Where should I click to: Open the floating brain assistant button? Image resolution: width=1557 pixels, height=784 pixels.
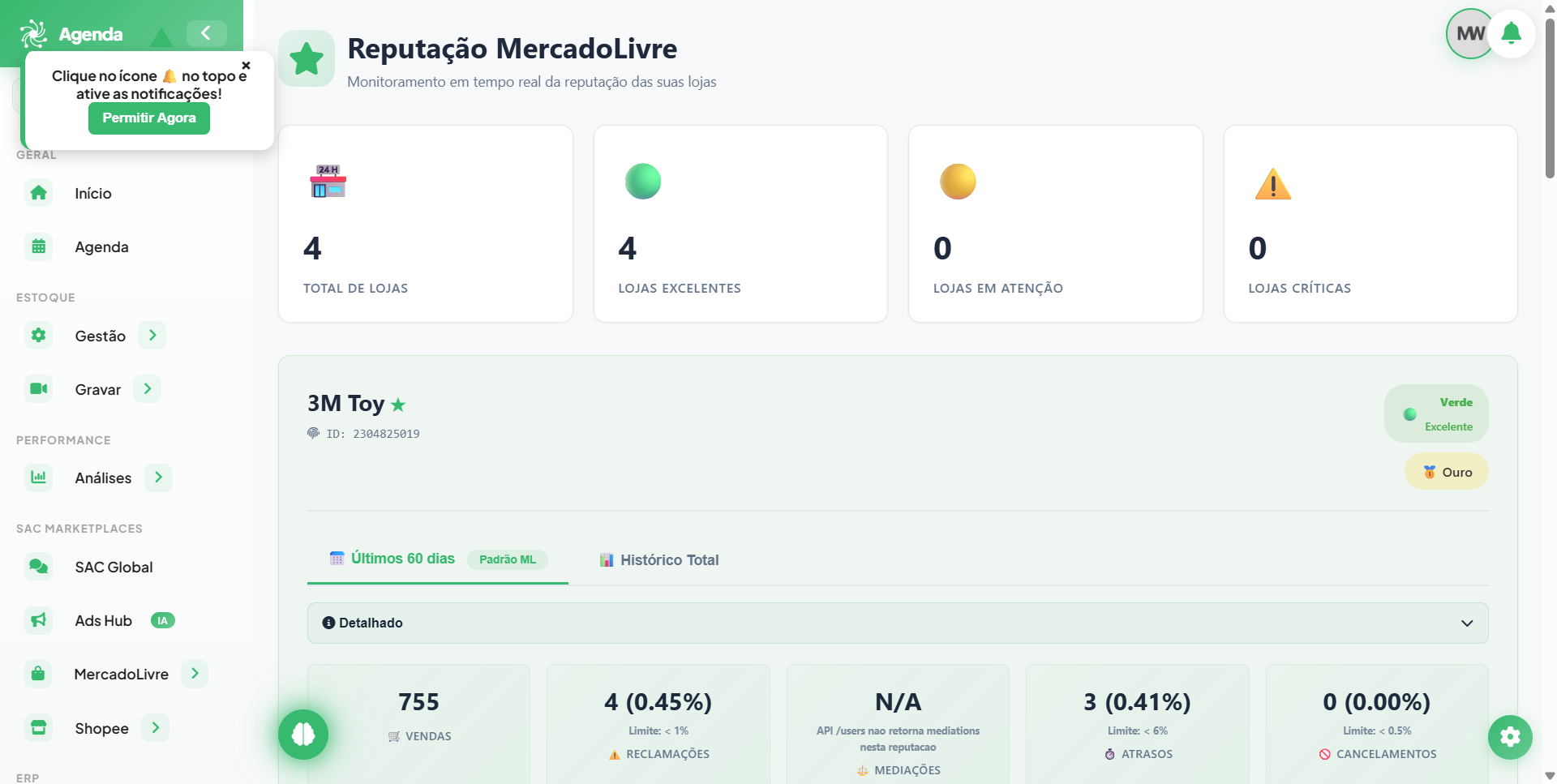tap(303, 735)
